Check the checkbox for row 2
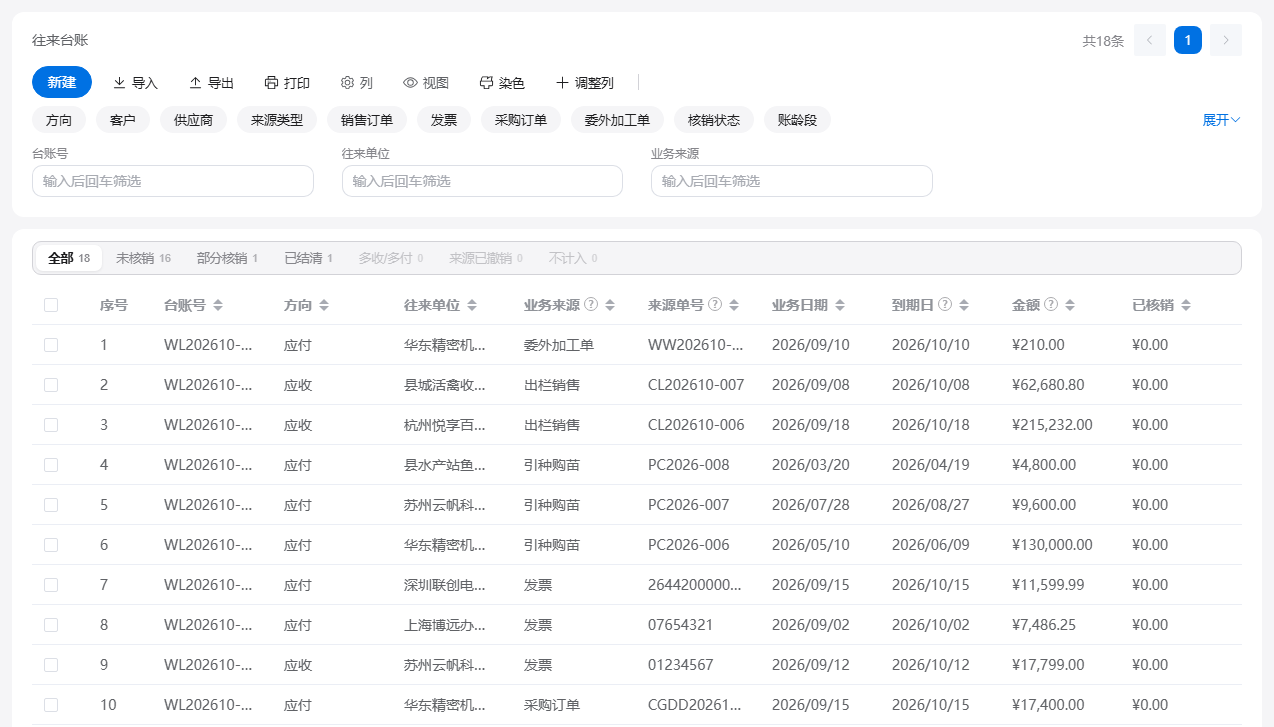Screen dimensions: 1274x727 click(x=51, y=385)
